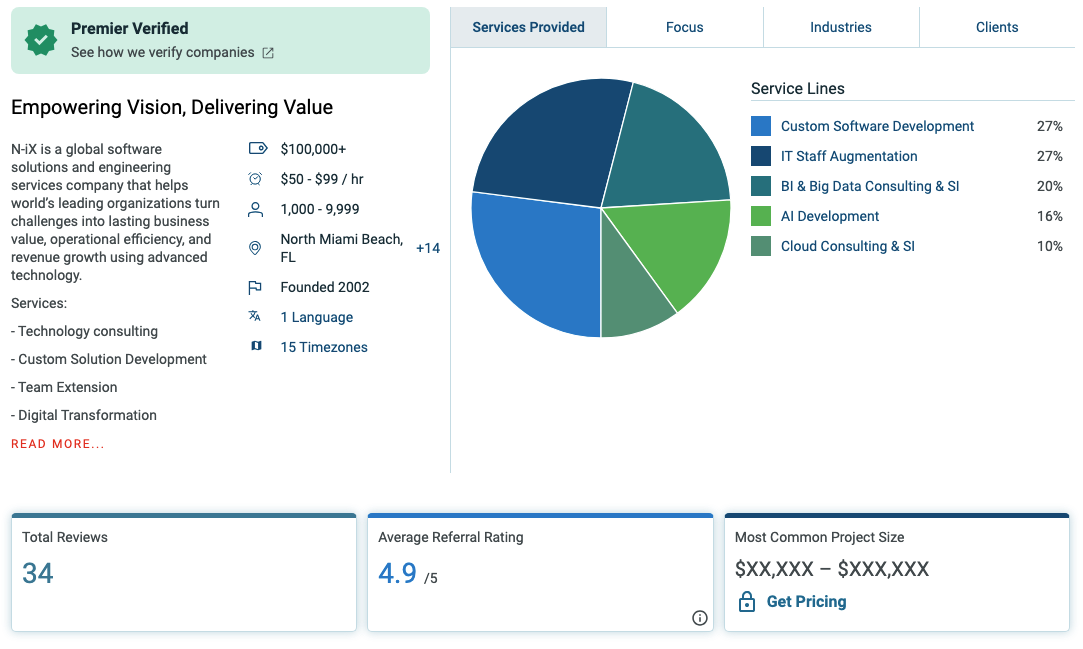Click the 1,000 - 9,999 employees text

pos(320,209)
